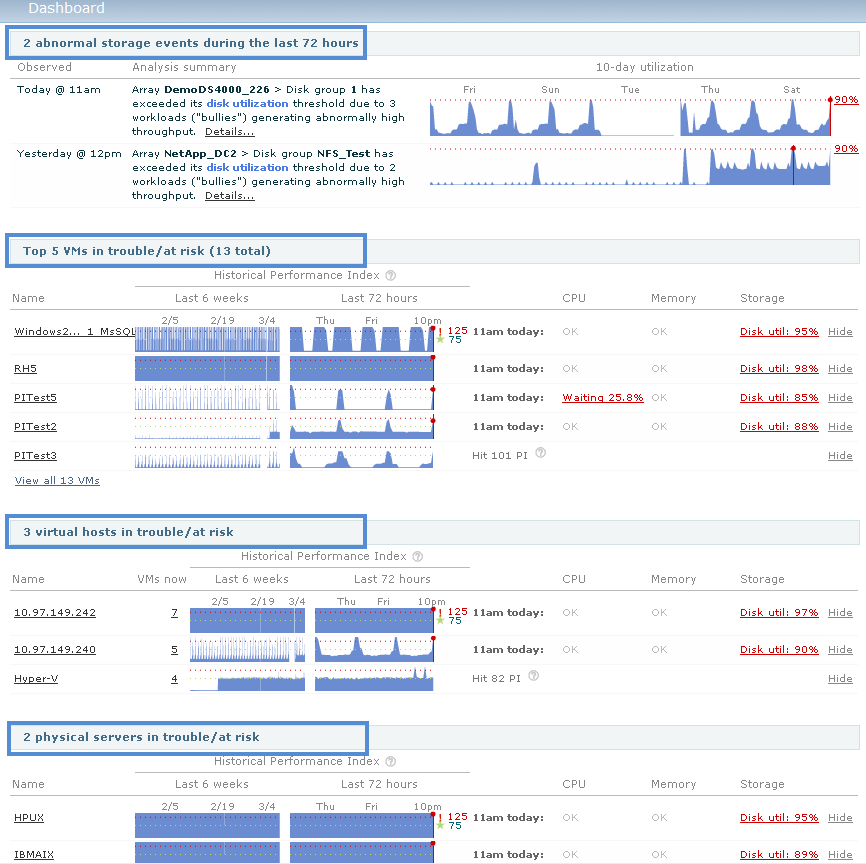Open host 10.97.149.240
The width and height of the screenshot is (866, 864).
(55, 650)
